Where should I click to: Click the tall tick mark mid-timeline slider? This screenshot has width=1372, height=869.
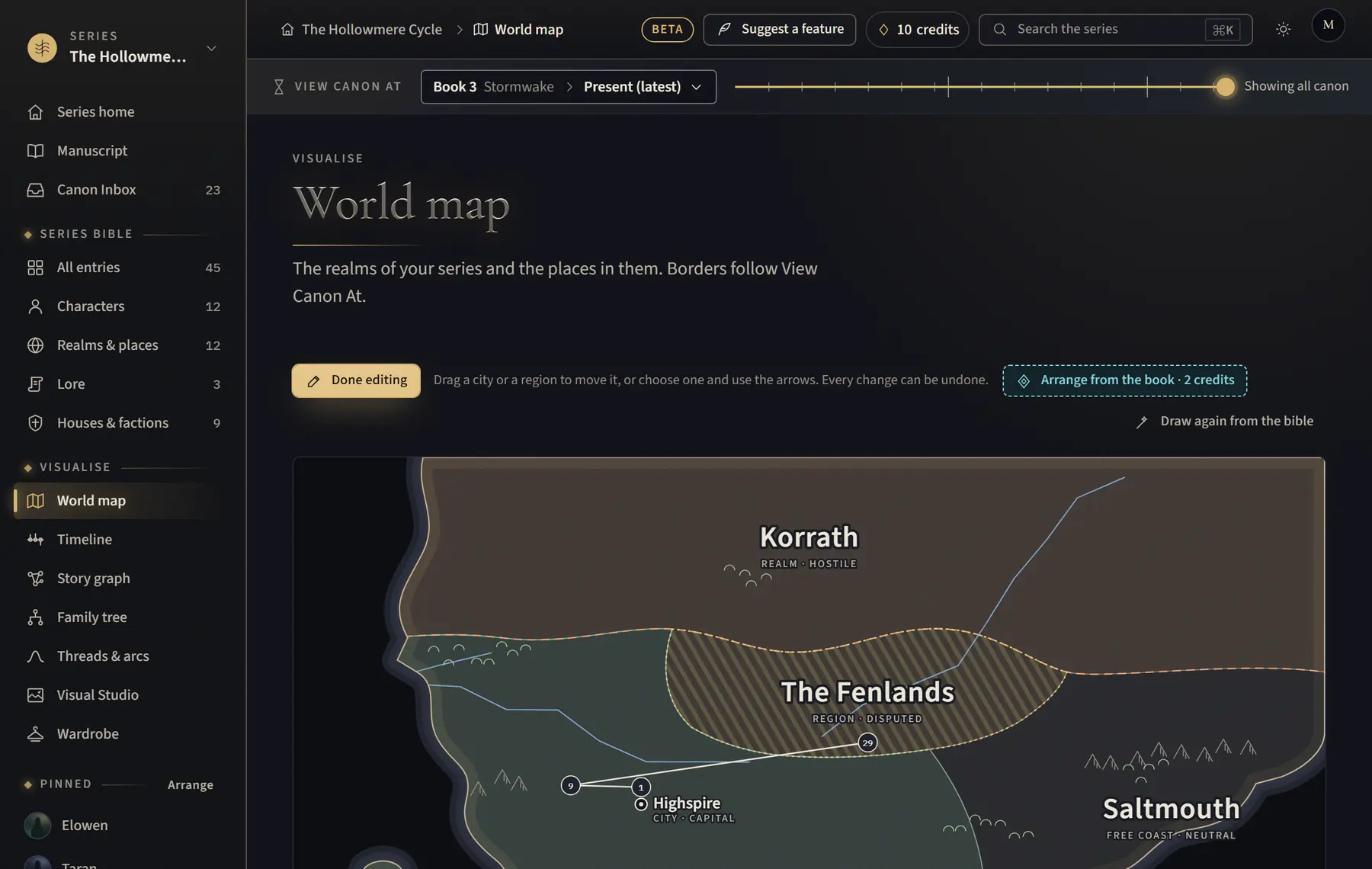pyautogui.click(x=948, y=87)
